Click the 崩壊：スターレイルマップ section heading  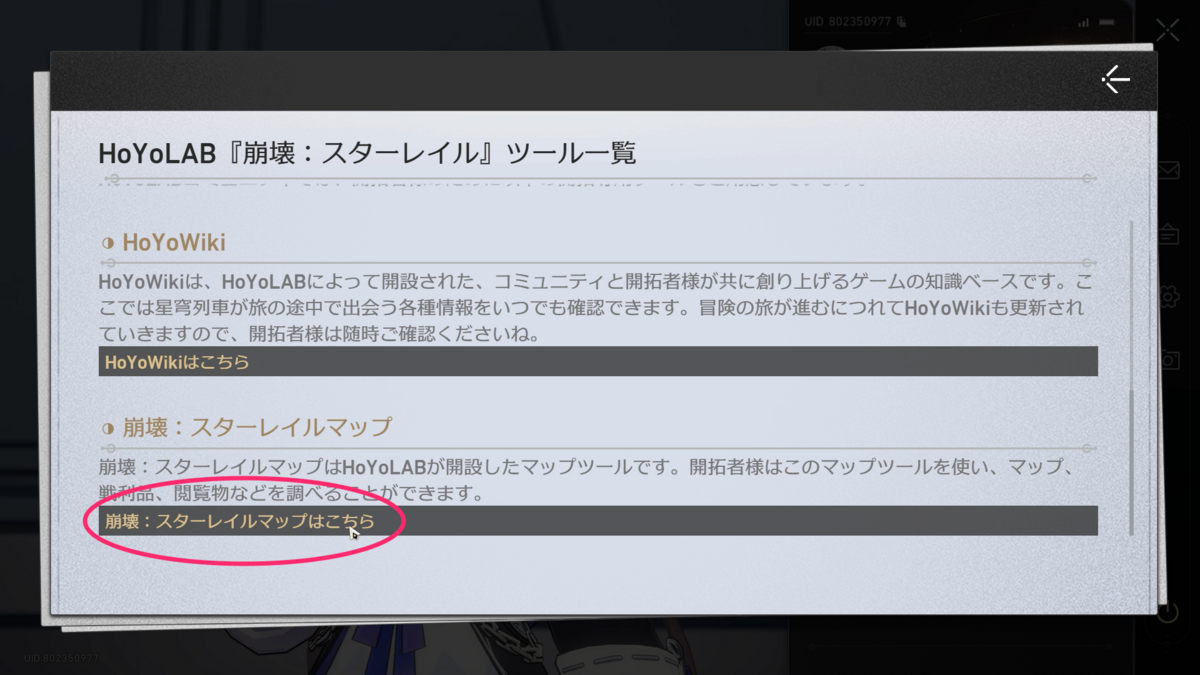tap(257, 427)
